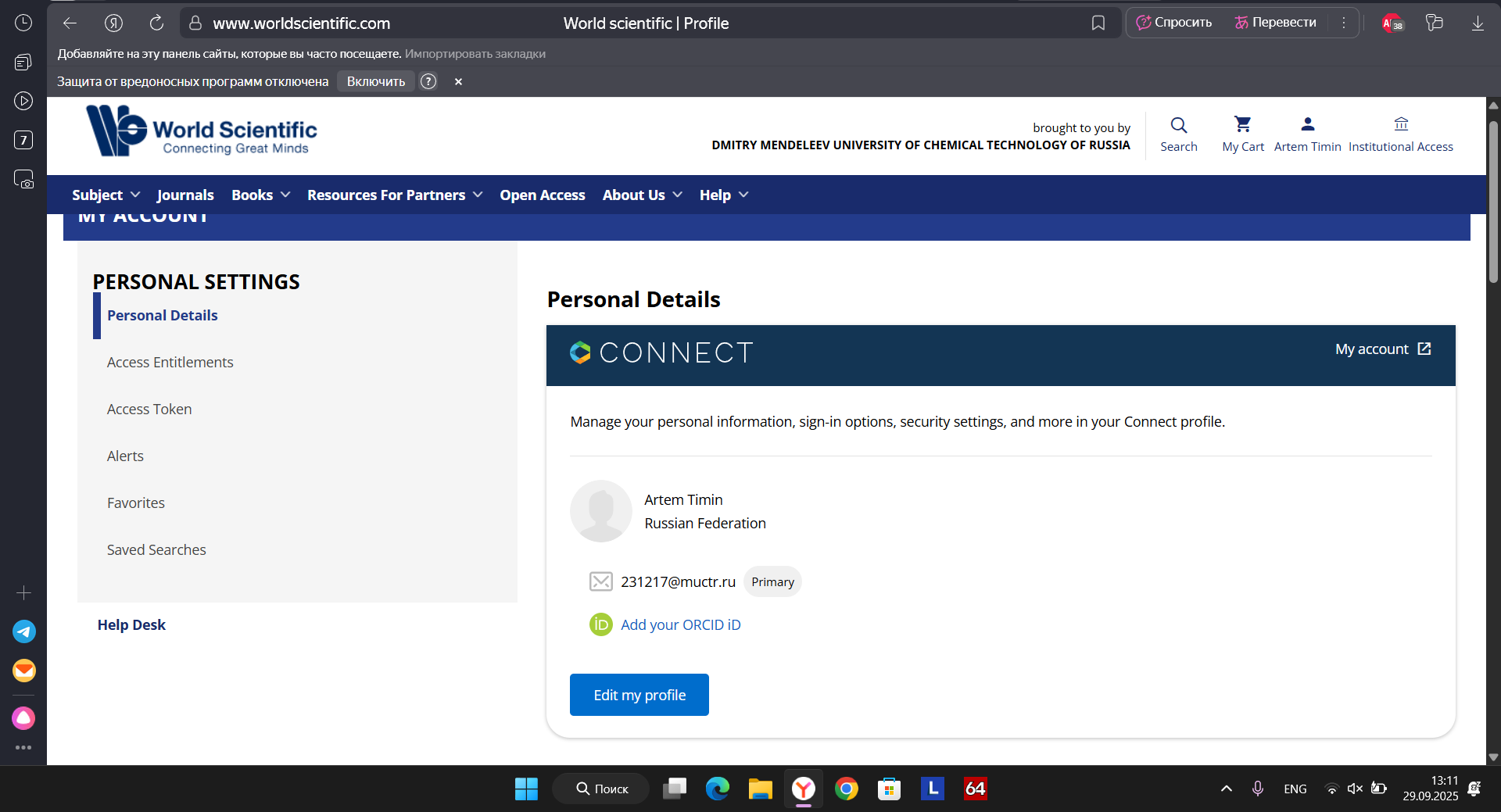Enable malware protection with Включить button
Viewport: 1501px width, 812px height.
click(x=375, y=81)
